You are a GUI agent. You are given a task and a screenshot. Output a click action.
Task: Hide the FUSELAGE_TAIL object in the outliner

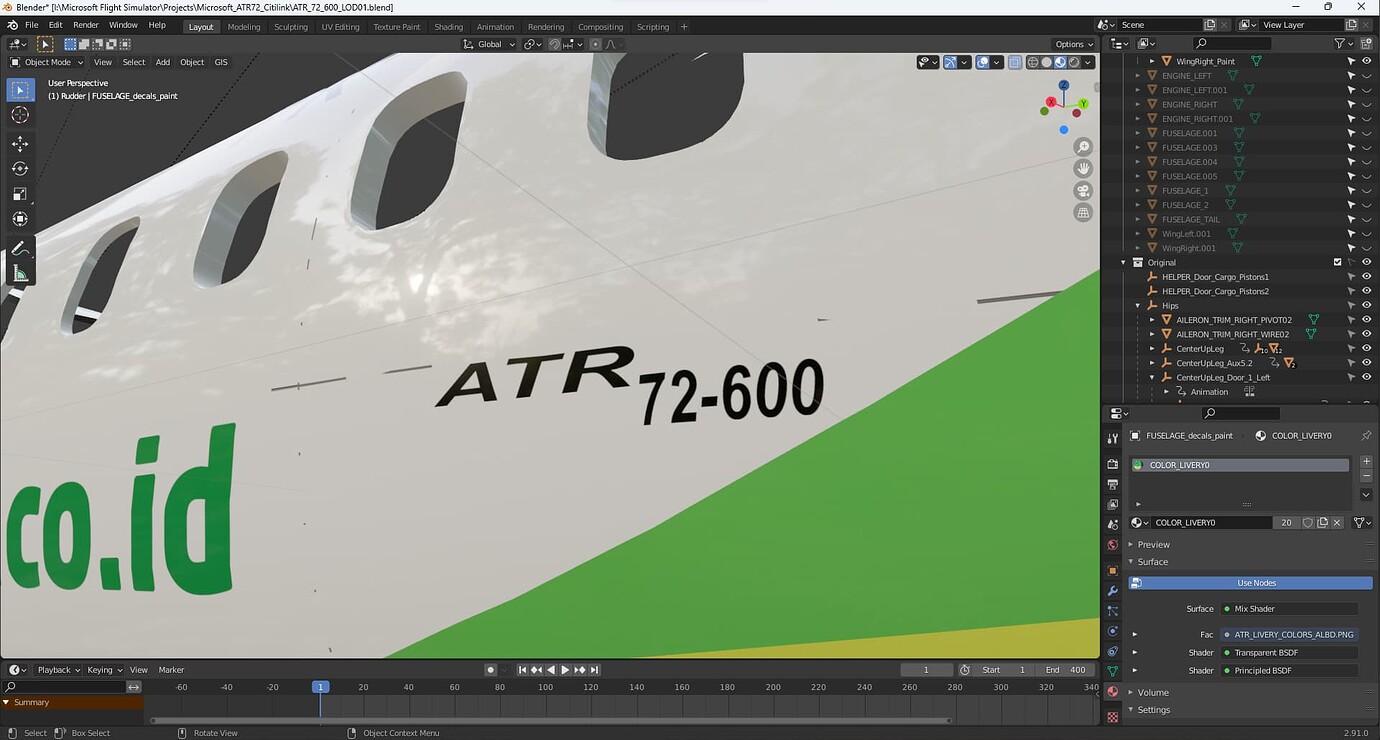(x=1367, y=219)
